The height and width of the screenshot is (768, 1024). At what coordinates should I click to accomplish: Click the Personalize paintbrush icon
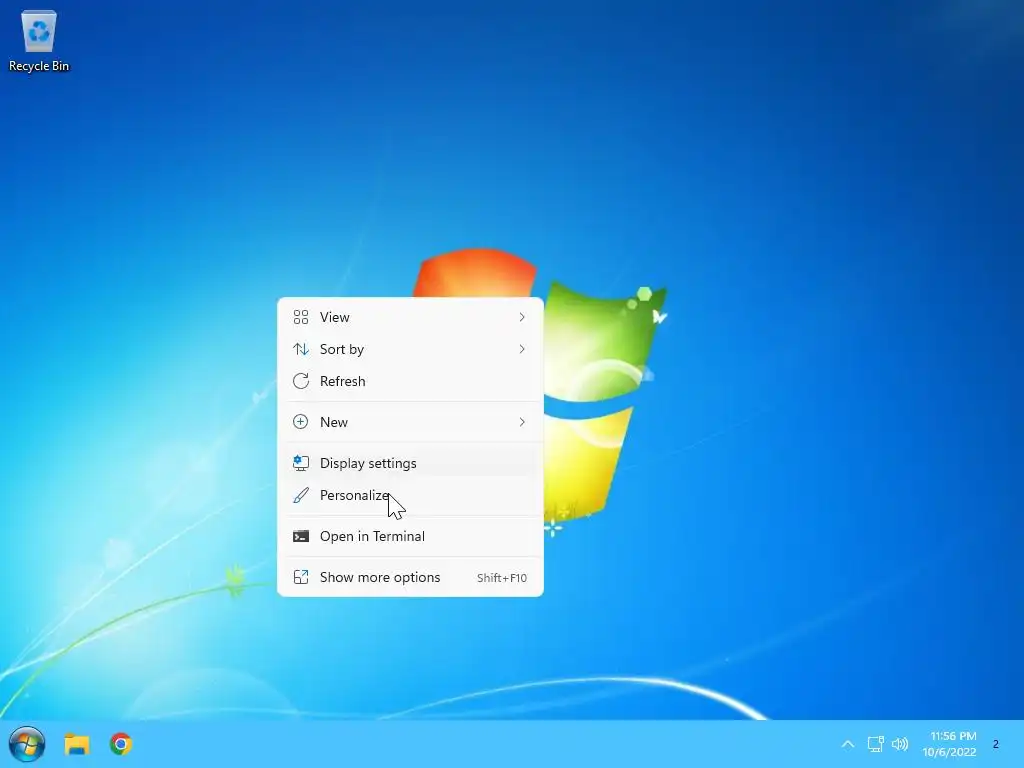[x=300, y=496]
